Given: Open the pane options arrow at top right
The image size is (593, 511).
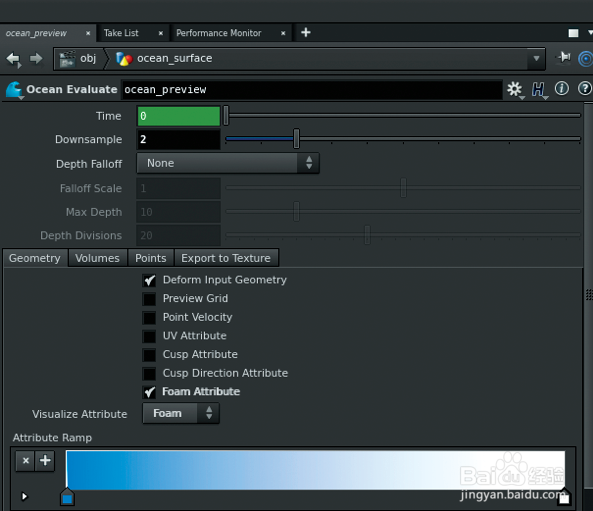Looking at the screenshot, I should coord(590,33).
